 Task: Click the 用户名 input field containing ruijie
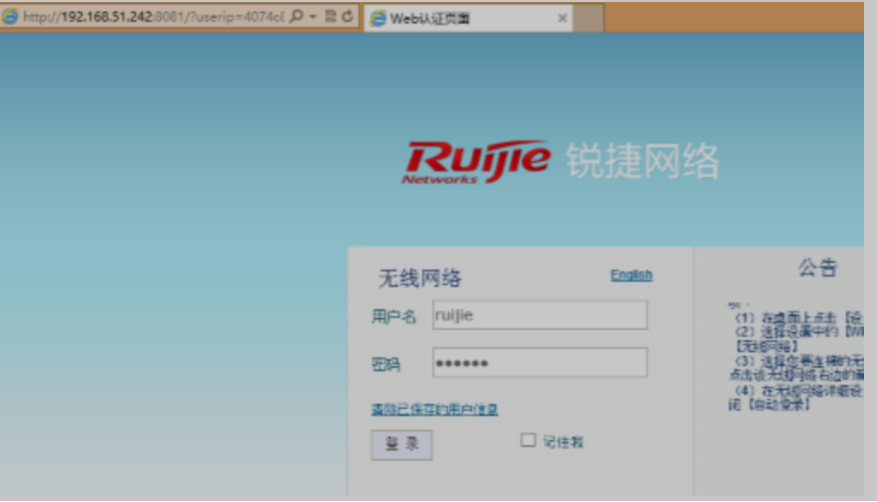point(540,315)
